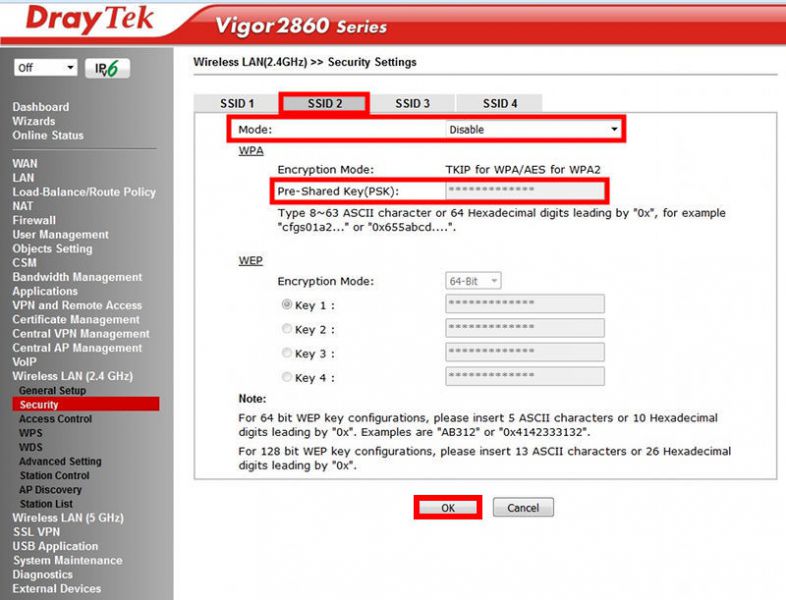The width and height of the screenshot is (786, 600).
Task: Open Load-Balance/Route Policy menu
Action: tap(84, 192)
